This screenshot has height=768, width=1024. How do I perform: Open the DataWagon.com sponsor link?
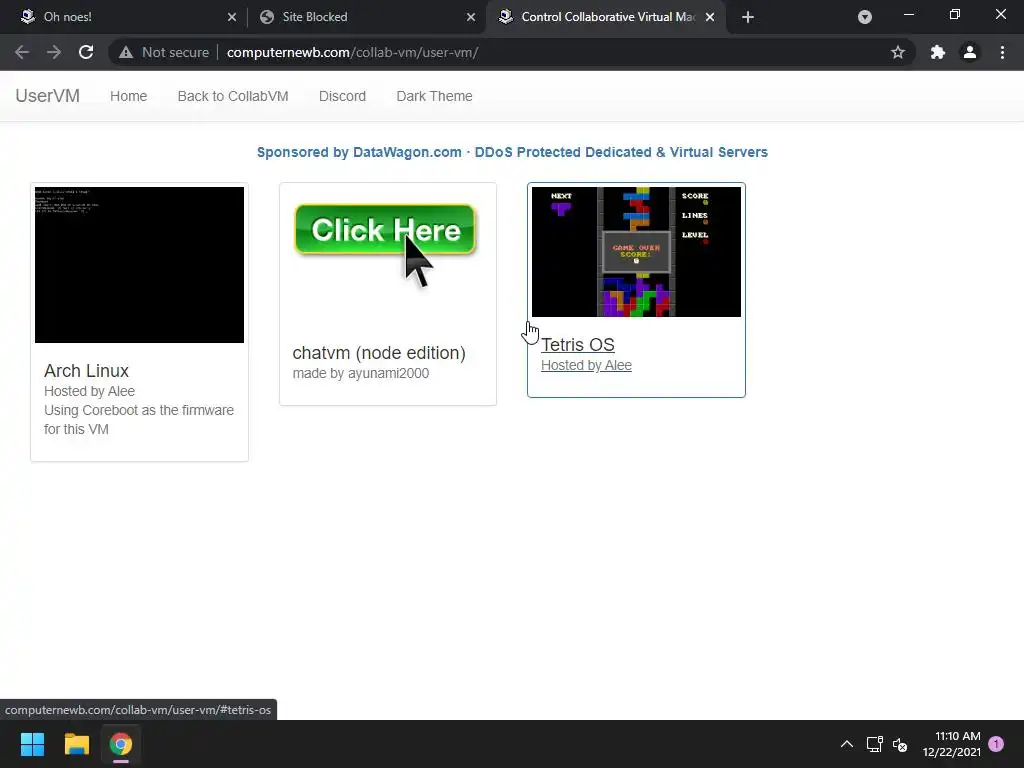(x=512, y=152)
